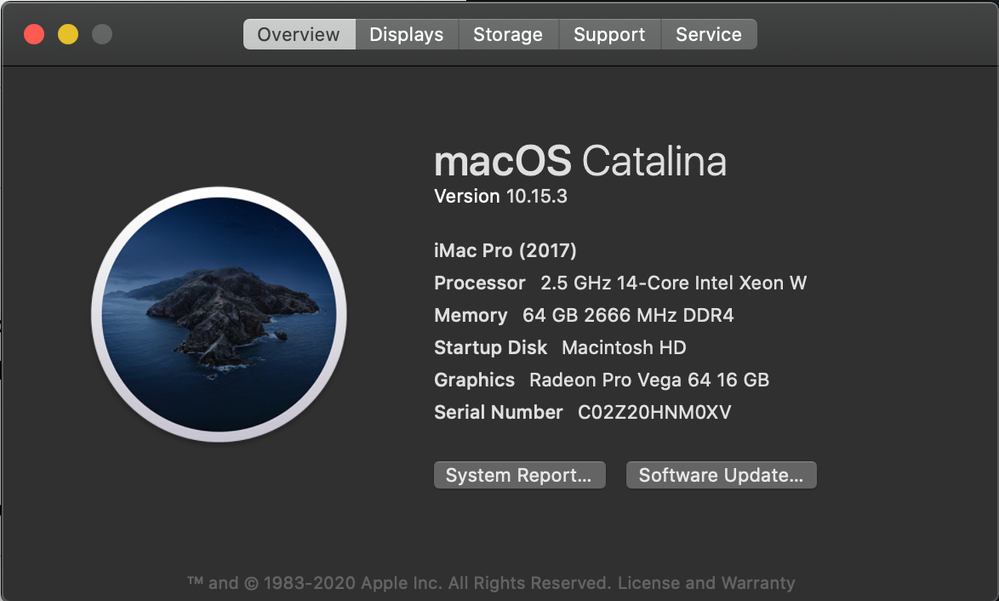This screenshot has width=999, height=601.
Task: Open the Storage tab
Action: [x=508, y=34]
